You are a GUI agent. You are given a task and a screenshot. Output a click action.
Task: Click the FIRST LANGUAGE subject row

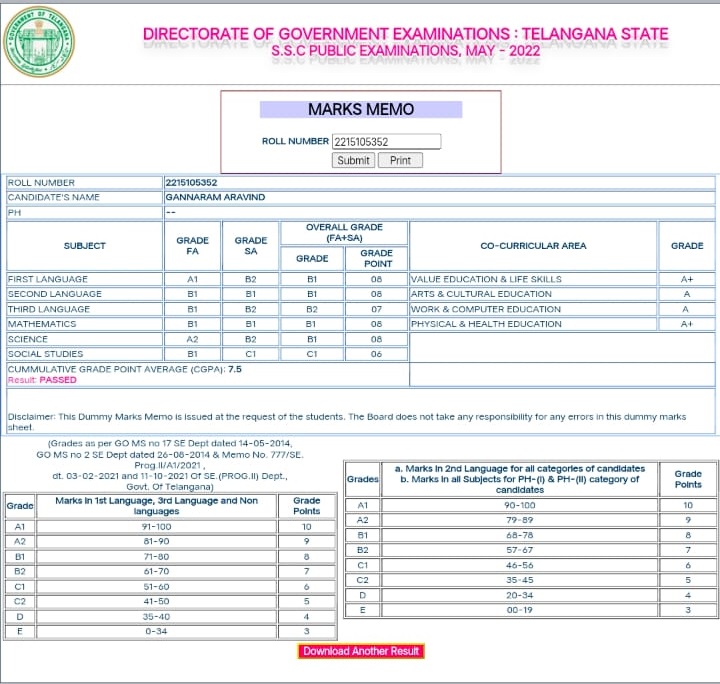tap(207, 279)
